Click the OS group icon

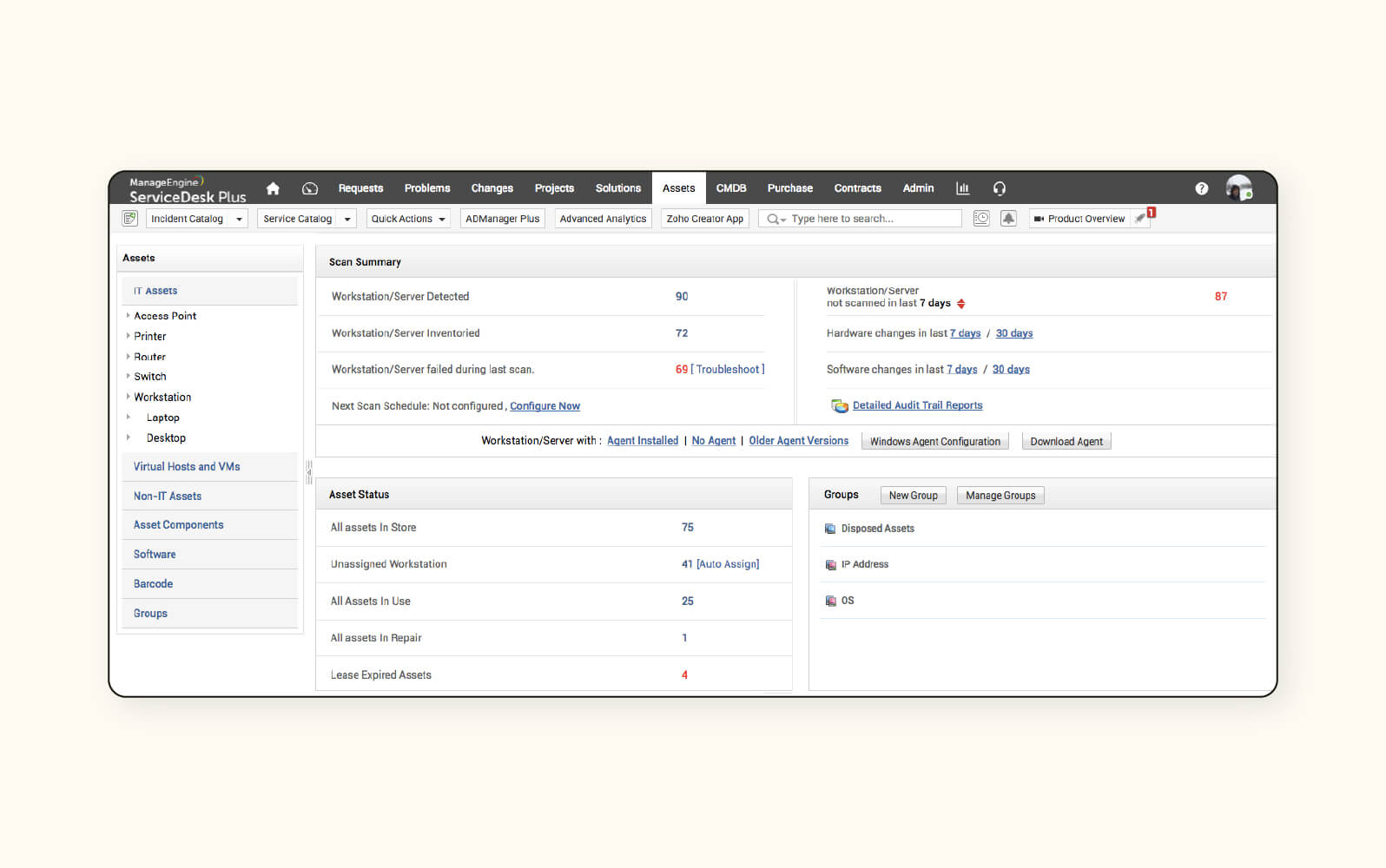[x=830, y=601]
